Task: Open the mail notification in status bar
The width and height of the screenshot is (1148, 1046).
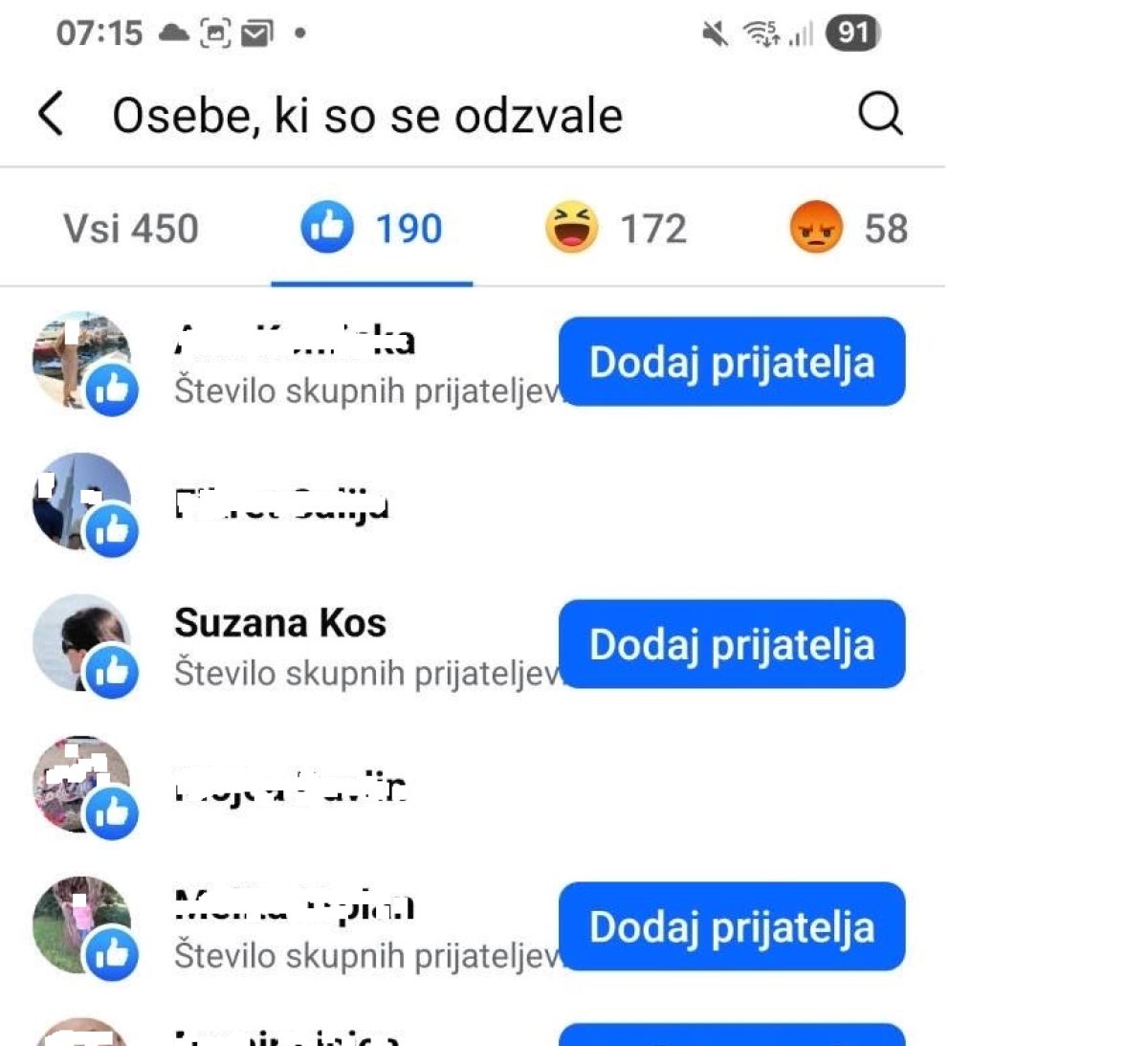Action: (x=257, y=34)
